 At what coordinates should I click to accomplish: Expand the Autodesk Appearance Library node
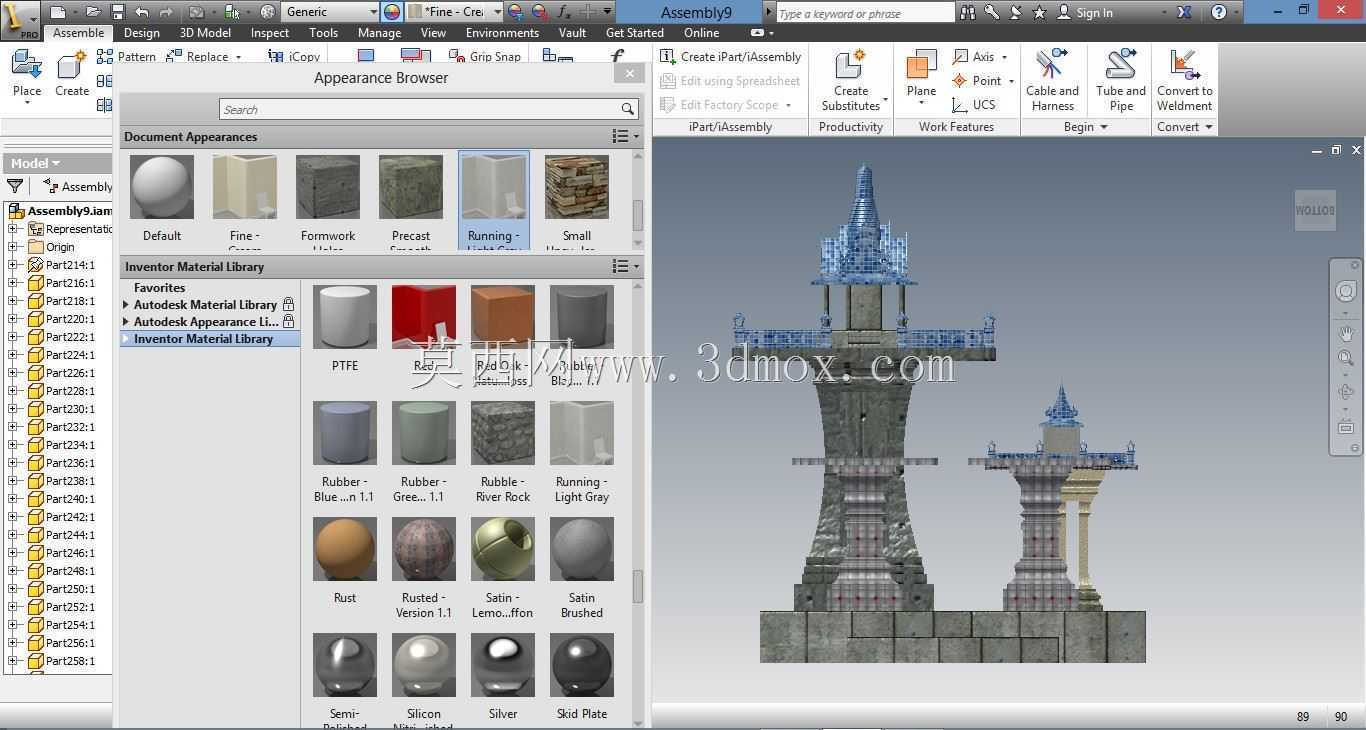click(x=126, y=322)
